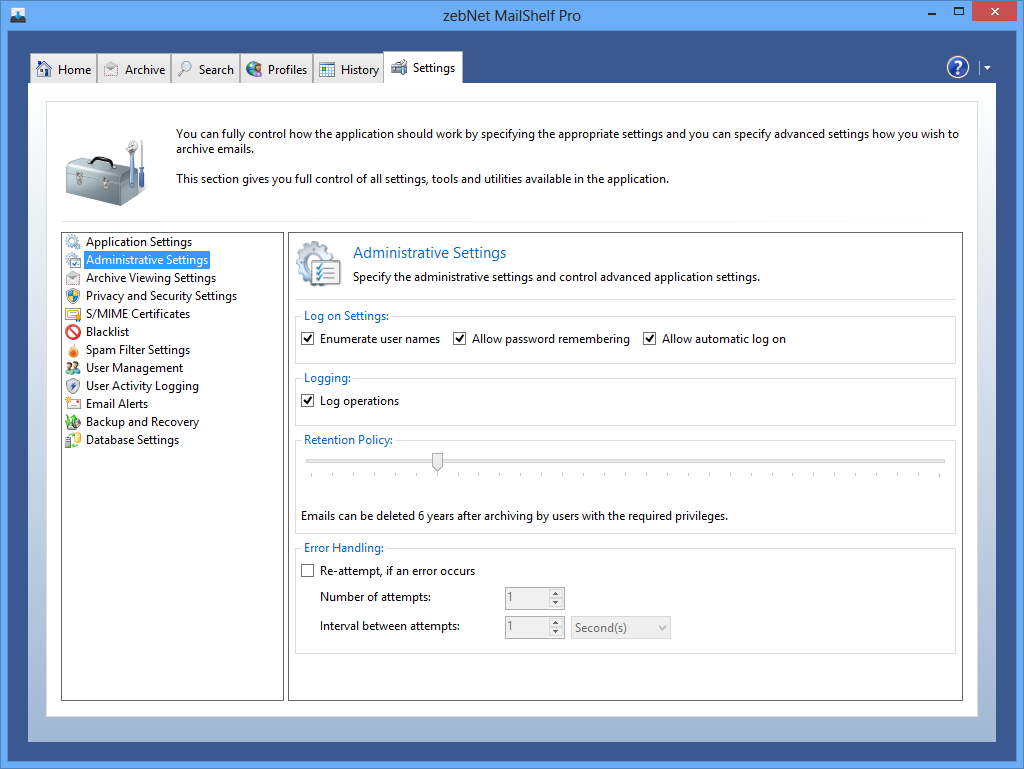Minimize the zebNet MailShelf Pro window
This screenshot has height=769, width=1024.
[932, 12]
